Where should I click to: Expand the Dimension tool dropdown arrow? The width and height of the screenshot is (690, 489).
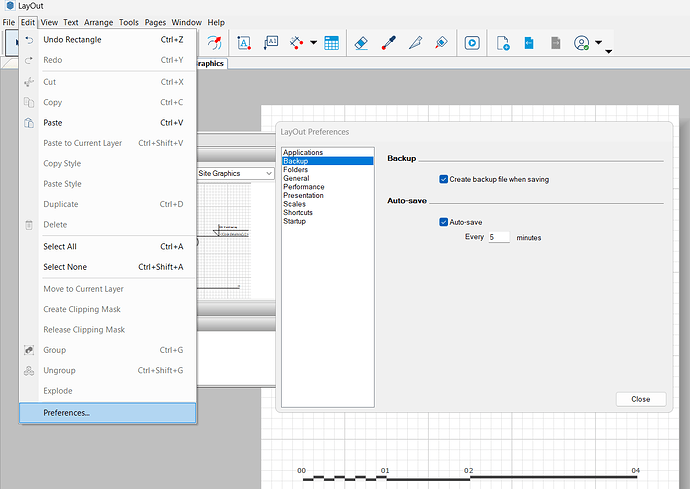(313, 43)
